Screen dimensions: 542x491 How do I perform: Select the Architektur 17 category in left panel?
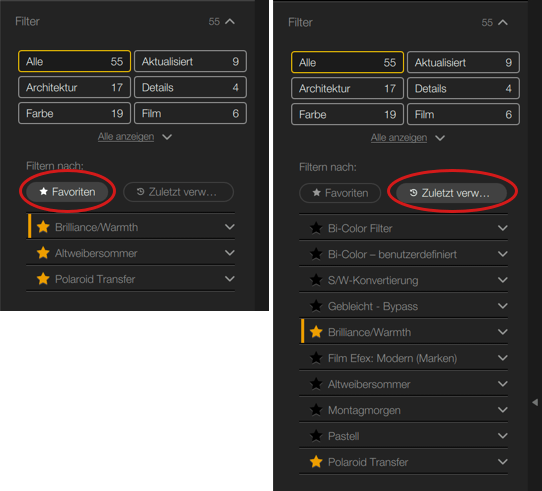(x=74, y=87)
